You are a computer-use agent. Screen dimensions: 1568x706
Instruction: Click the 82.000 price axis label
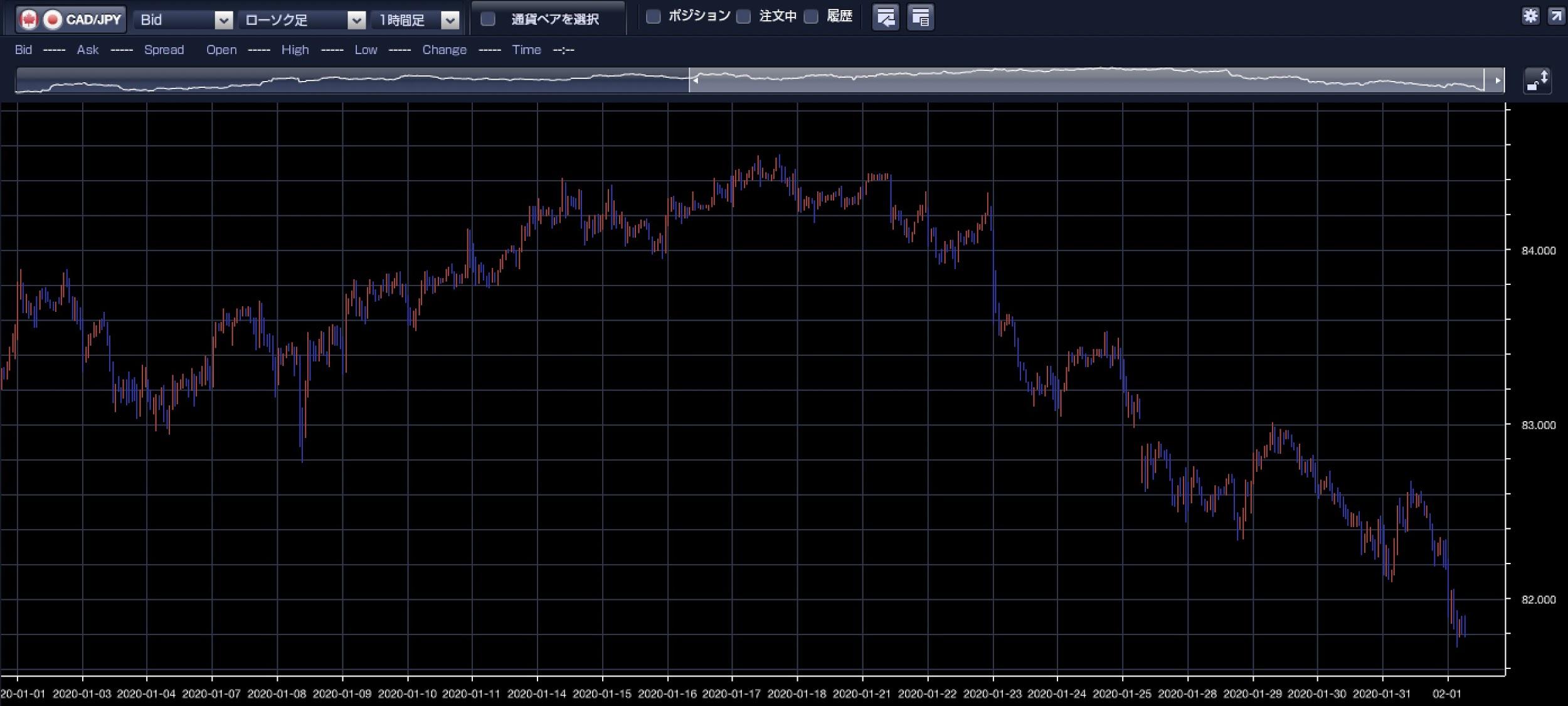1539,599
